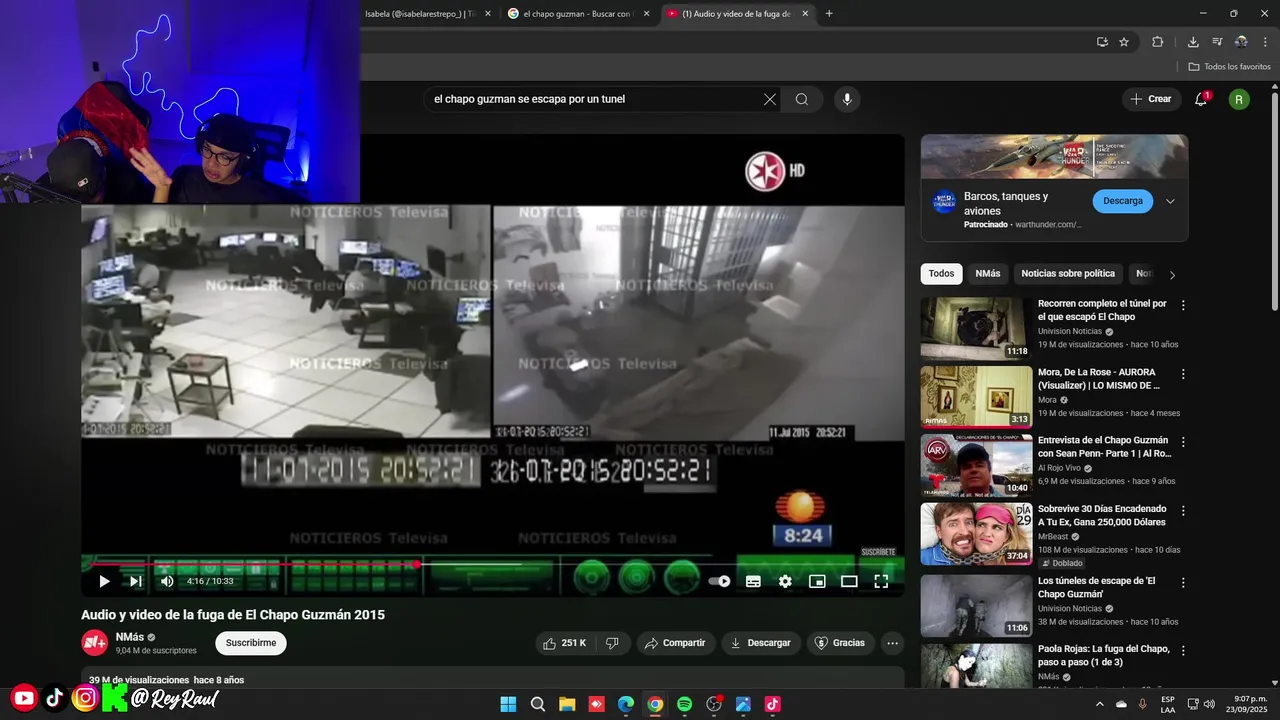Open the Windows Start menu
Viewport: 1280px width, 720px height.
[508, 704]
